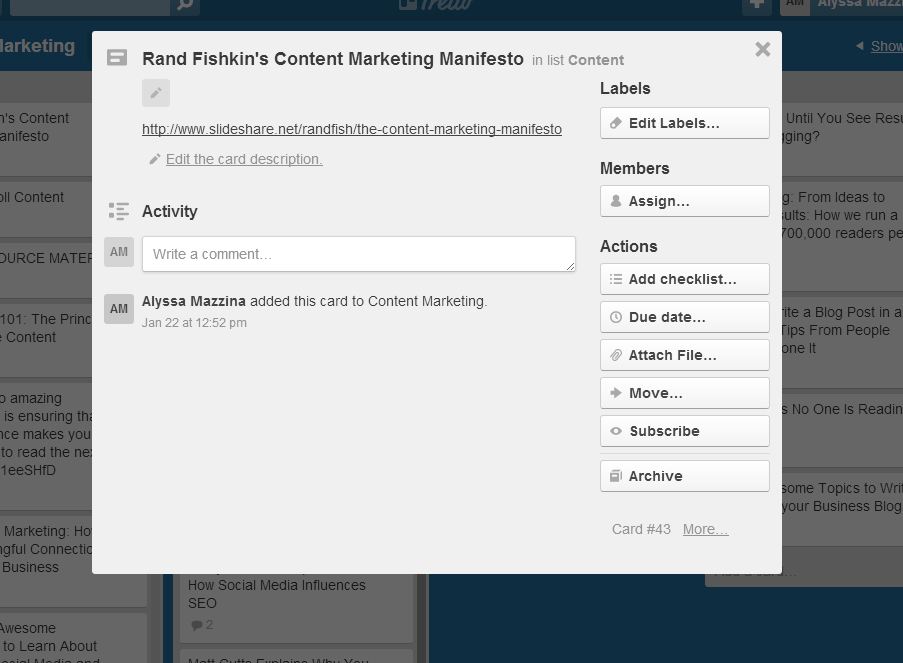903x663 pixels.
Task: Click the AM avatar beside the activity entry
Action: (x=119, y=309)
